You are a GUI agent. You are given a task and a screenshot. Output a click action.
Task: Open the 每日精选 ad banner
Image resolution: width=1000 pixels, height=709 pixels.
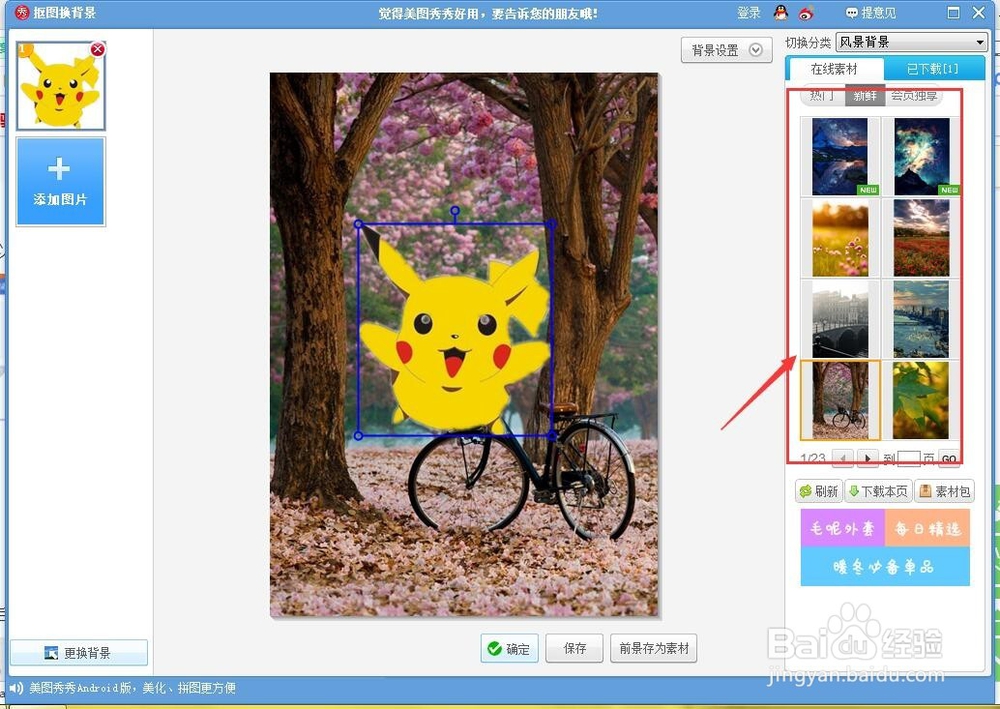(x=927, y=528)
